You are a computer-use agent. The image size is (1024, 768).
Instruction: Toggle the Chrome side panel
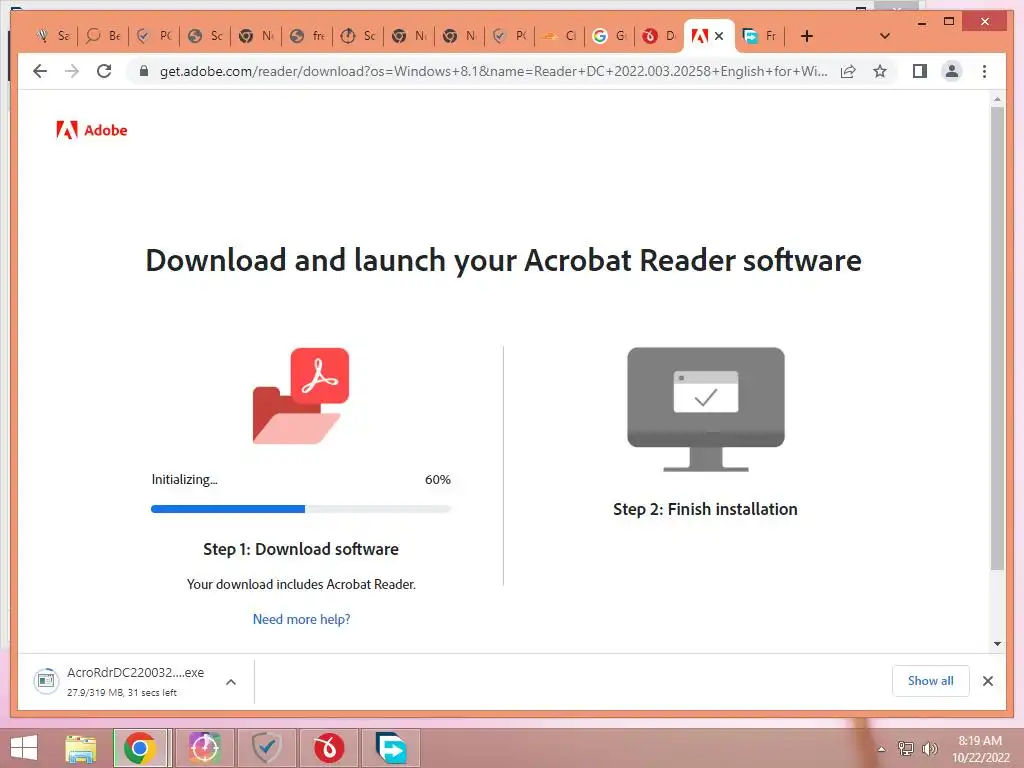point(920,71)
